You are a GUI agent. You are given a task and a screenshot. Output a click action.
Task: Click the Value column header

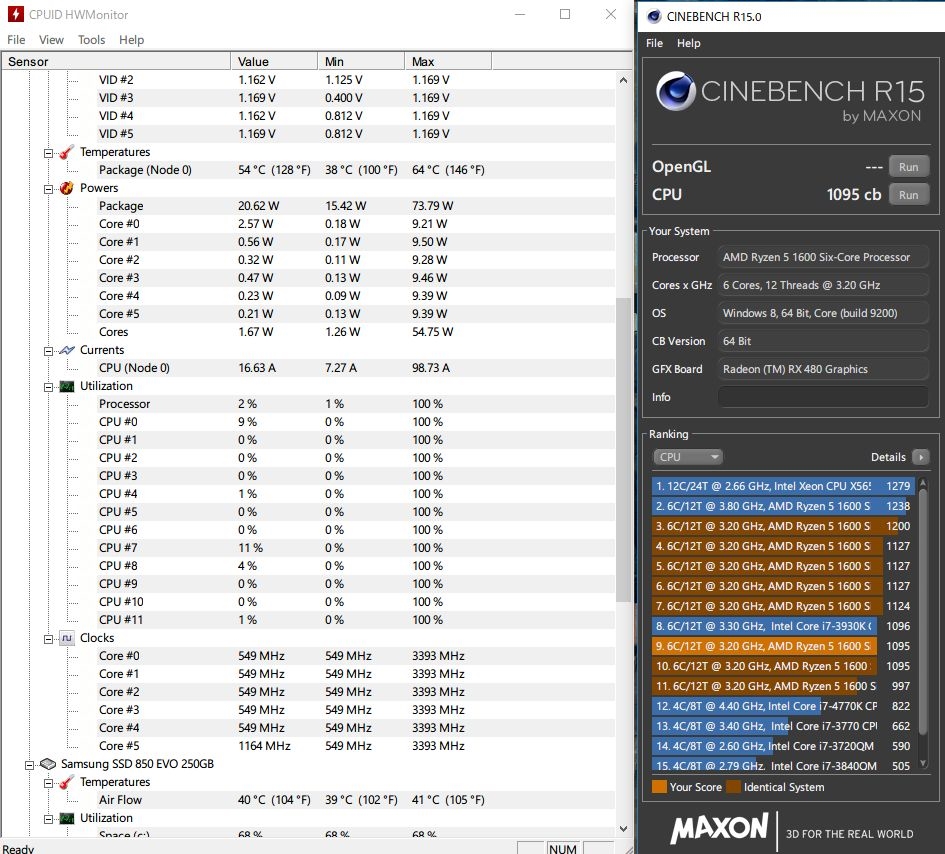pos(274,61)
